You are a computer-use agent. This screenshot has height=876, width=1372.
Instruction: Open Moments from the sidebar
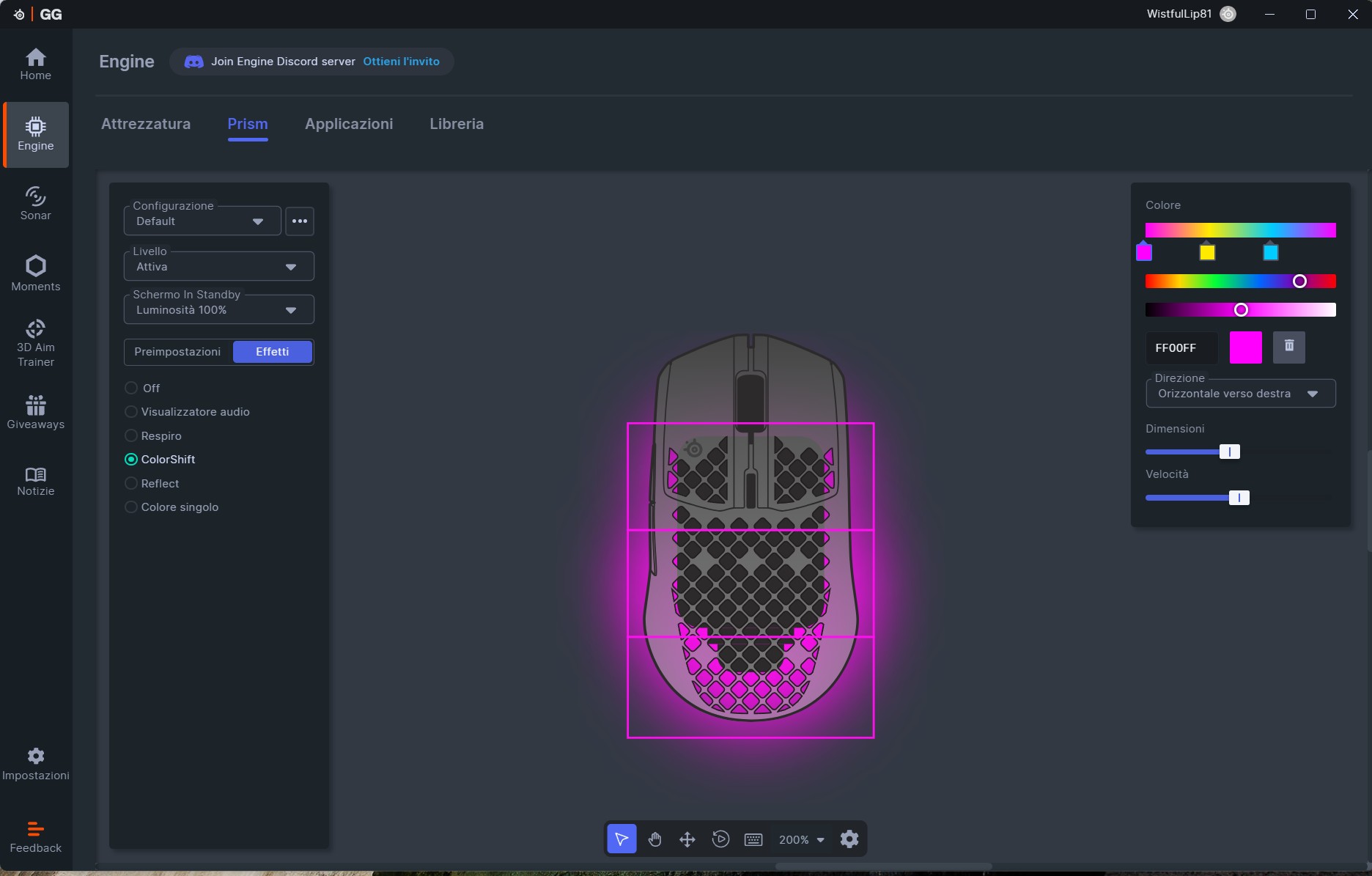[35, 273]
